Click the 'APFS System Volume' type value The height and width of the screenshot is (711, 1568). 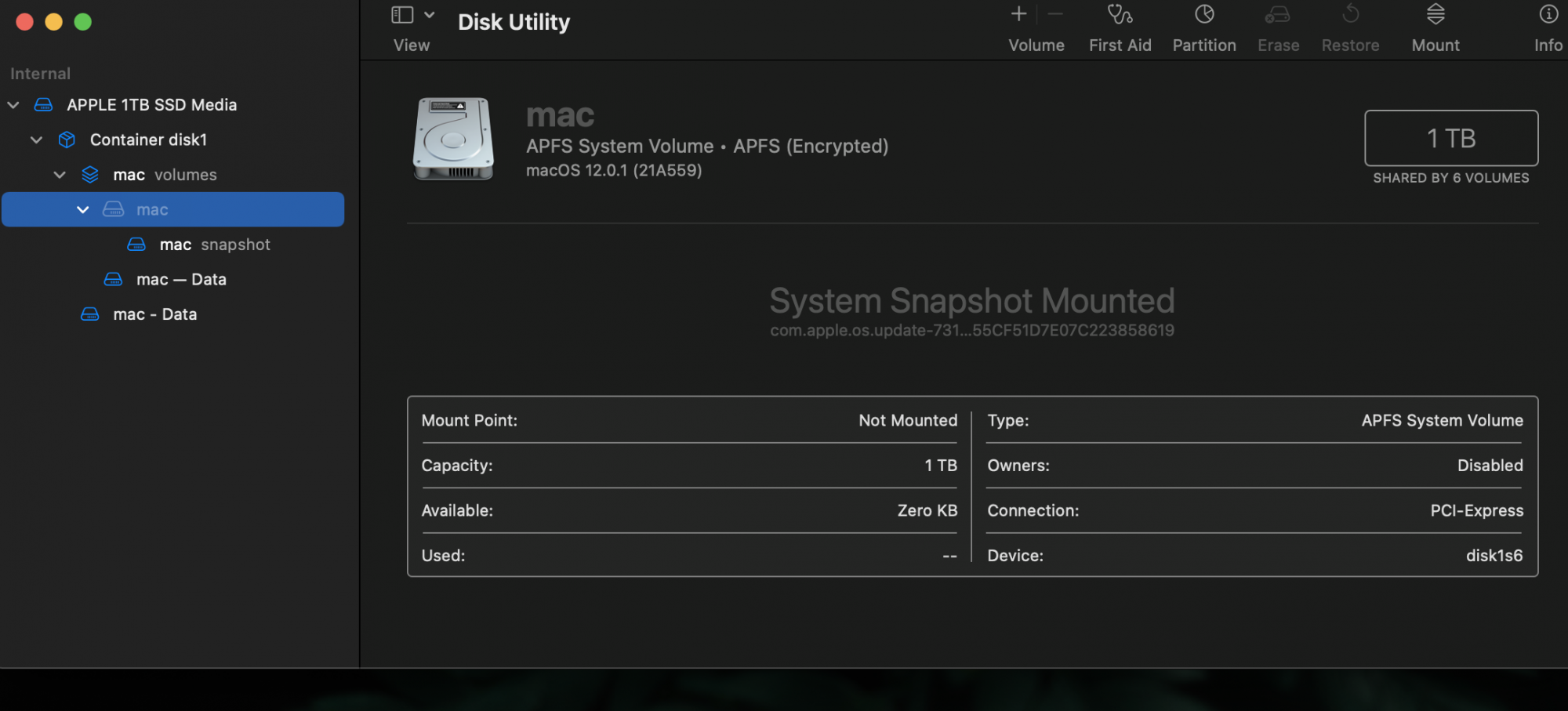click(1443, 421)
